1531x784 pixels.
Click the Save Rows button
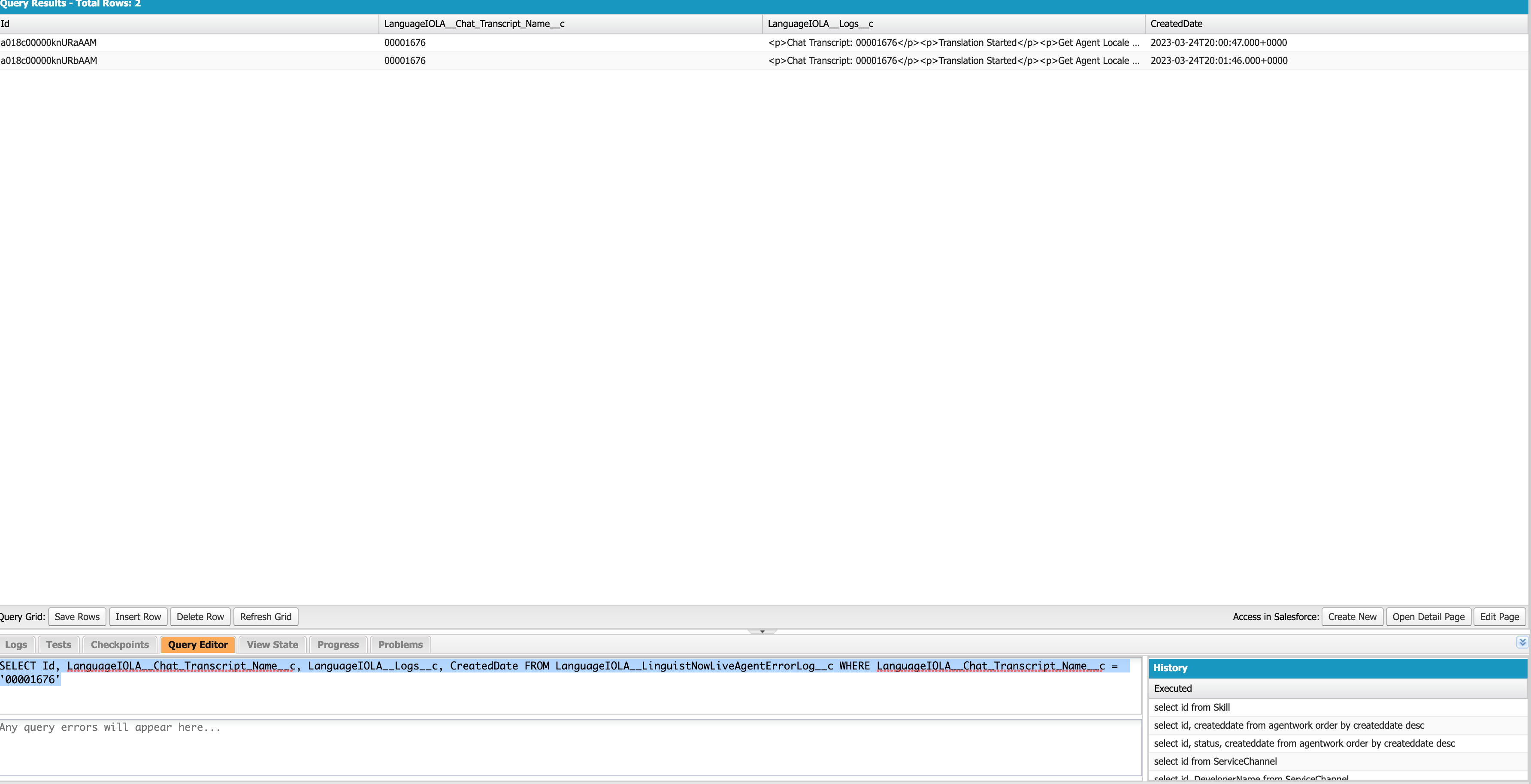point(77,616)
